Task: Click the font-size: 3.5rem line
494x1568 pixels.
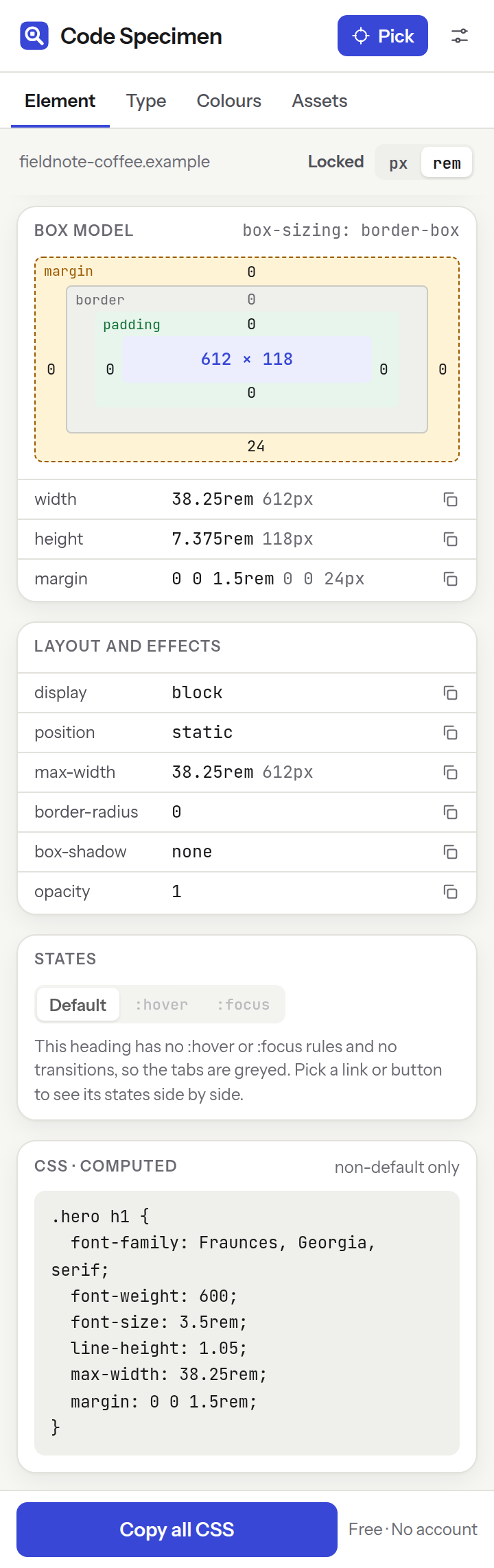Action: (158, 1322)
